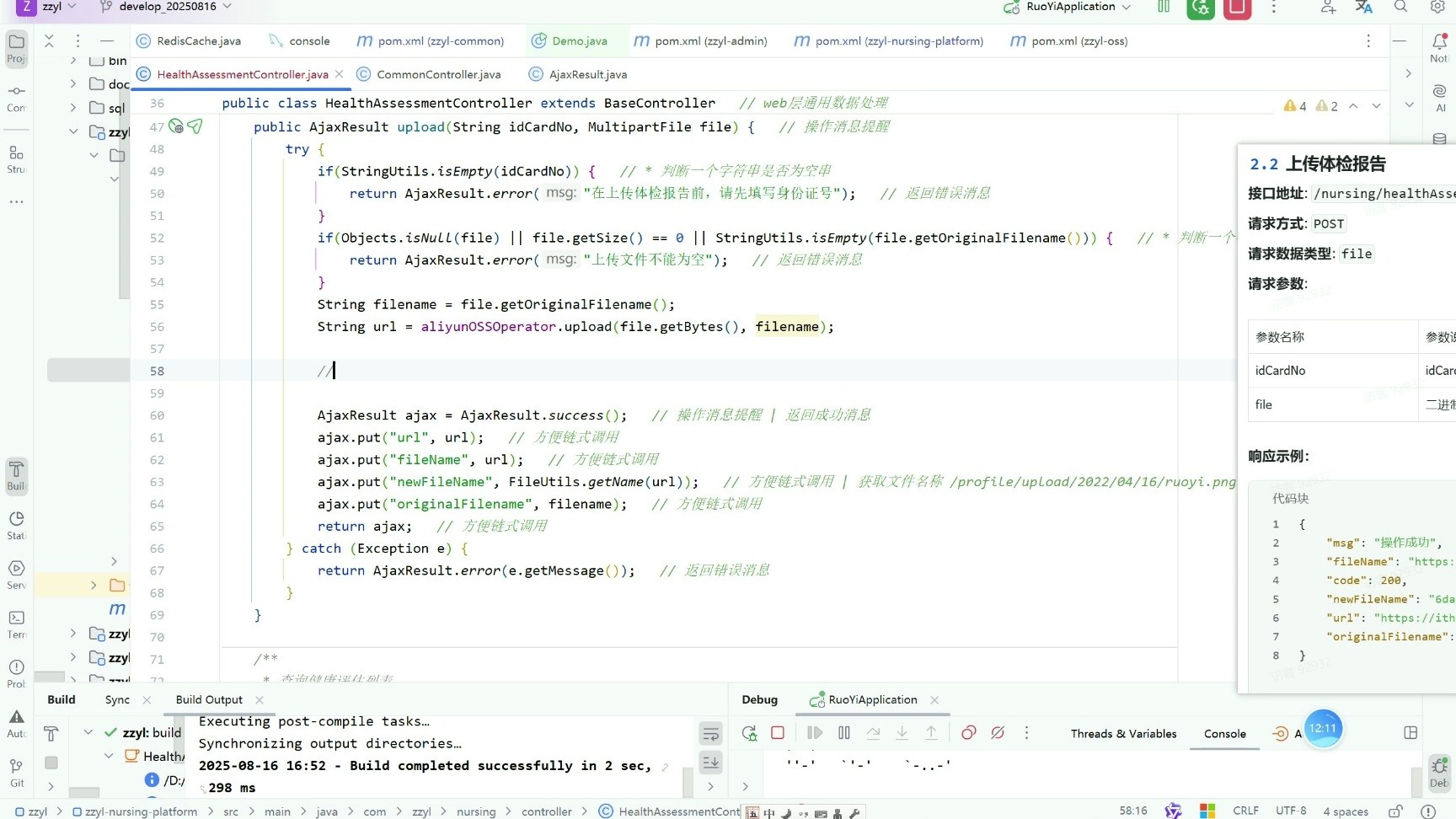Screen dimensions: 1456x819
Task: Switch to Threads & Variables tab
Action: coord(1123,734)
